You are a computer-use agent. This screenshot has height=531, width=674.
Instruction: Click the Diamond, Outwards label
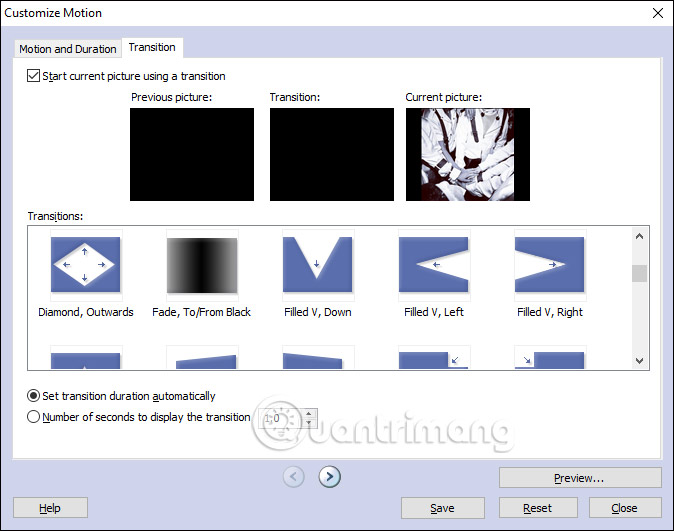point(86,312)
